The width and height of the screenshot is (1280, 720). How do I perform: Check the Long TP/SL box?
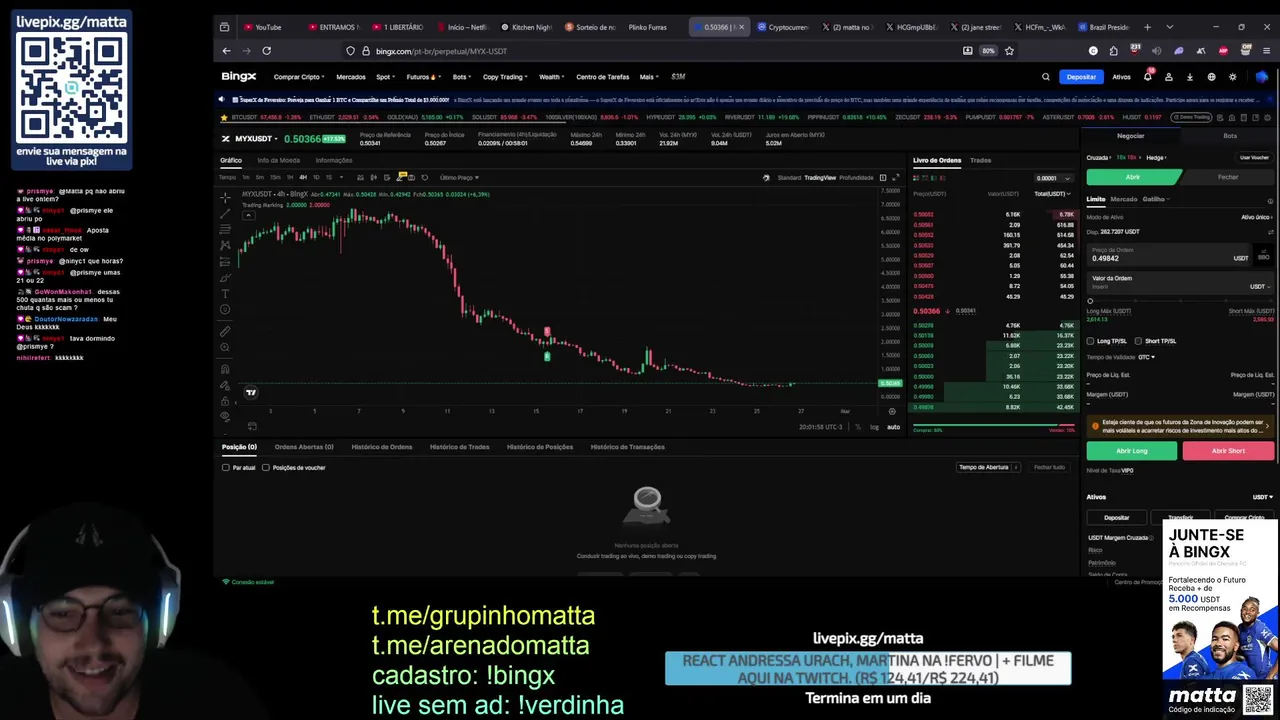[1091, 341]
